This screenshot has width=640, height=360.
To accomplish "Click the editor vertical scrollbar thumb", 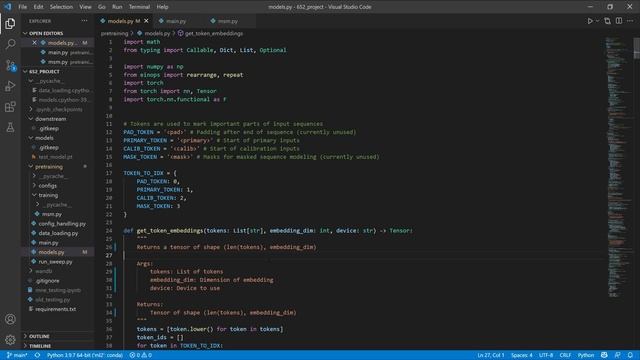I will tap(636, 48).
